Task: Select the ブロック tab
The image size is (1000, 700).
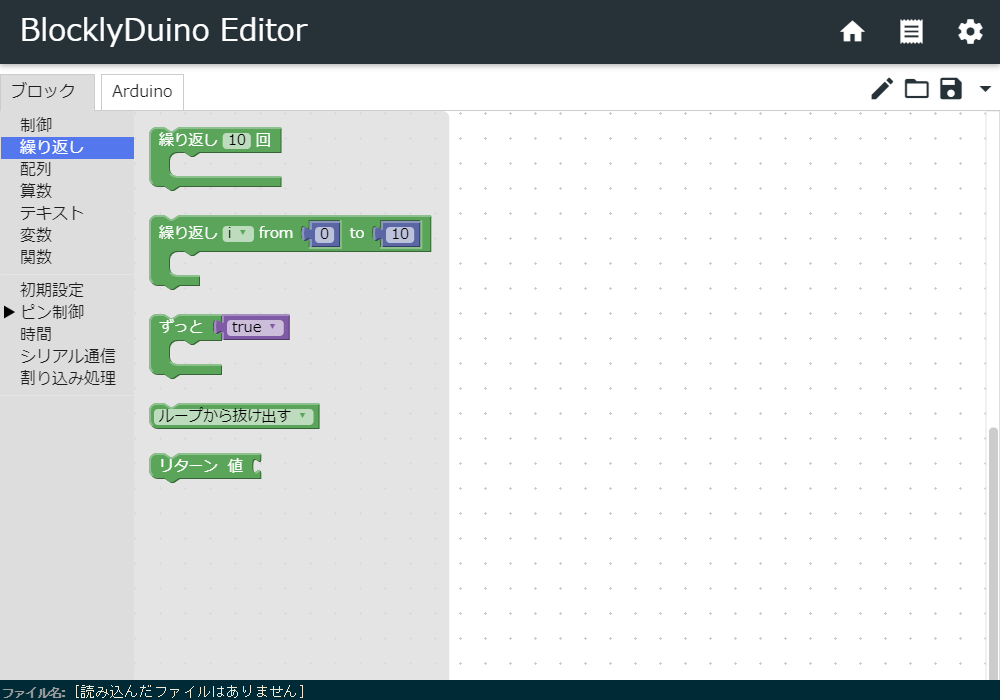Action: (x=43, y=91)
